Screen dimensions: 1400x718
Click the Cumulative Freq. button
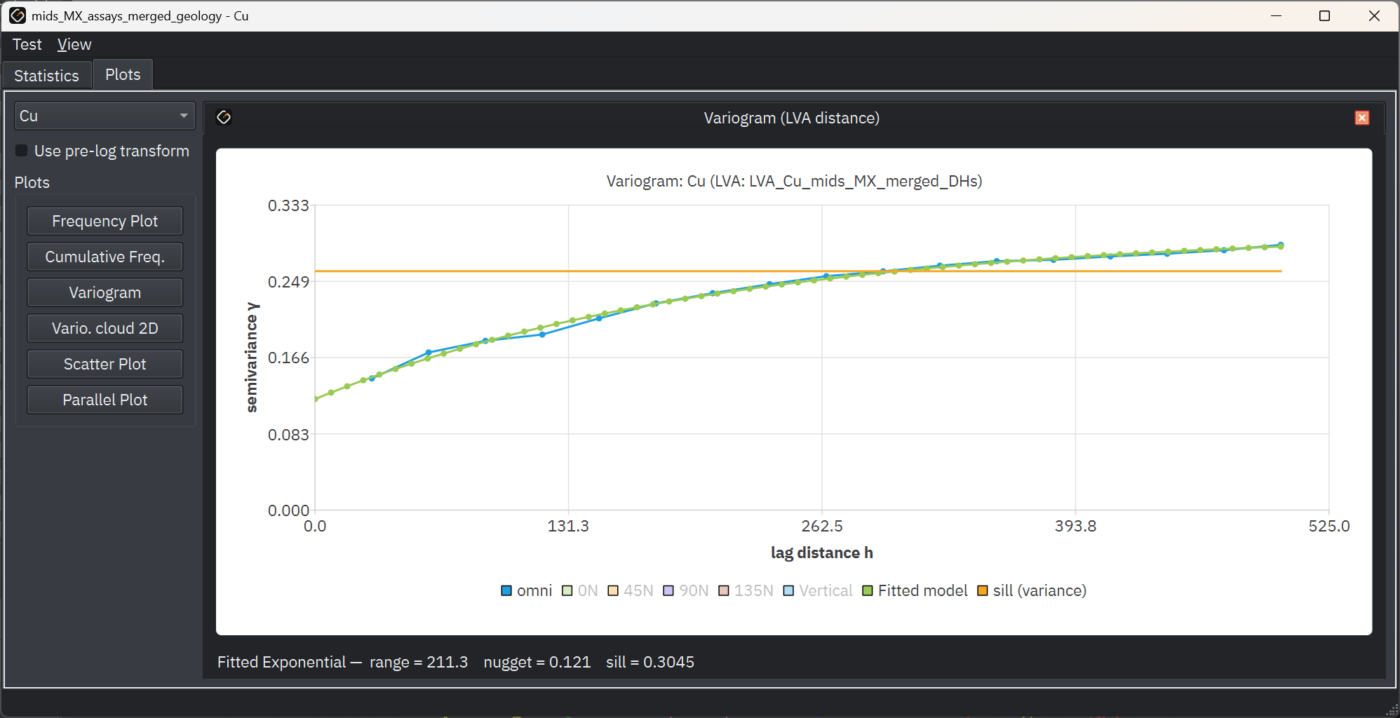(x=105, y=257)
